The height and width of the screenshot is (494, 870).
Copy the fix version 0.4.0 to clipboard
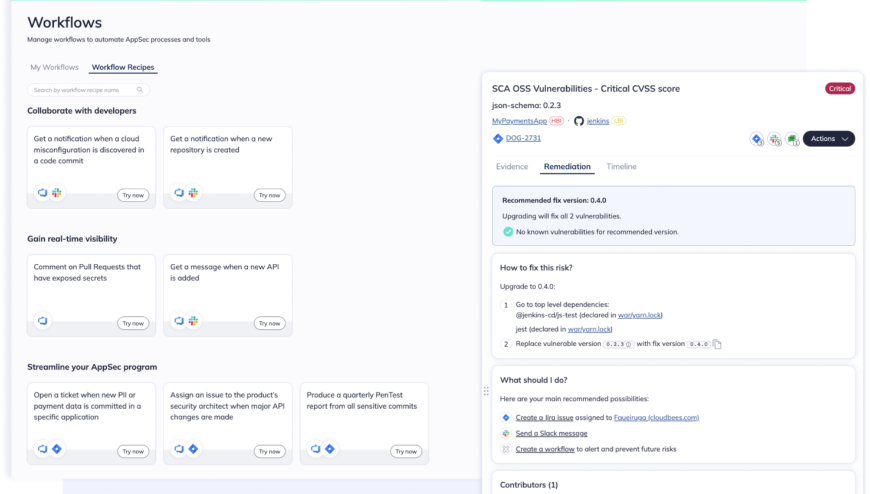(717, 344)
